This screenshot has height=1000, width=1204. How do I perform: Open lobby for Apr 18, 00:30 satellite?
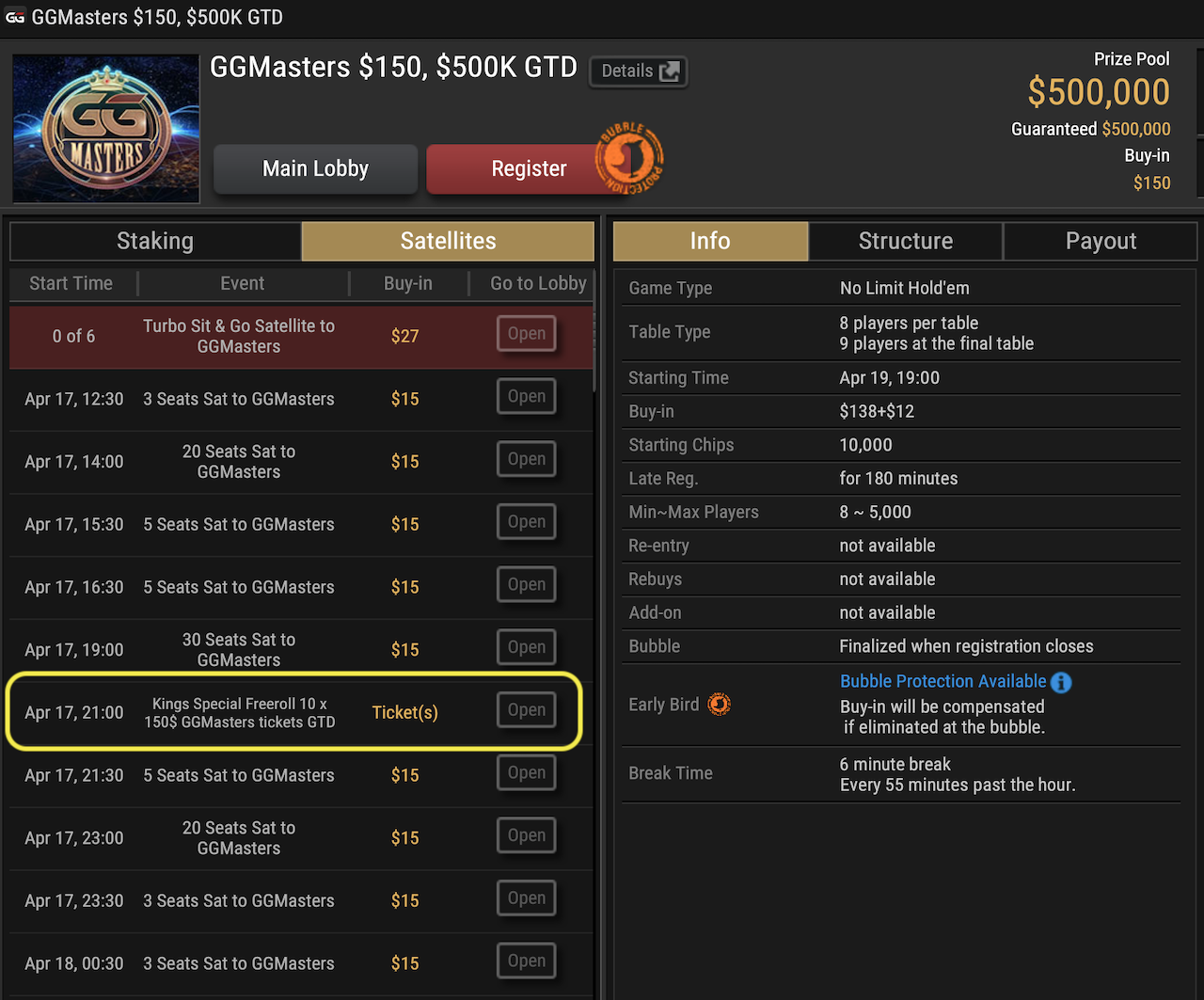point(527,961)
